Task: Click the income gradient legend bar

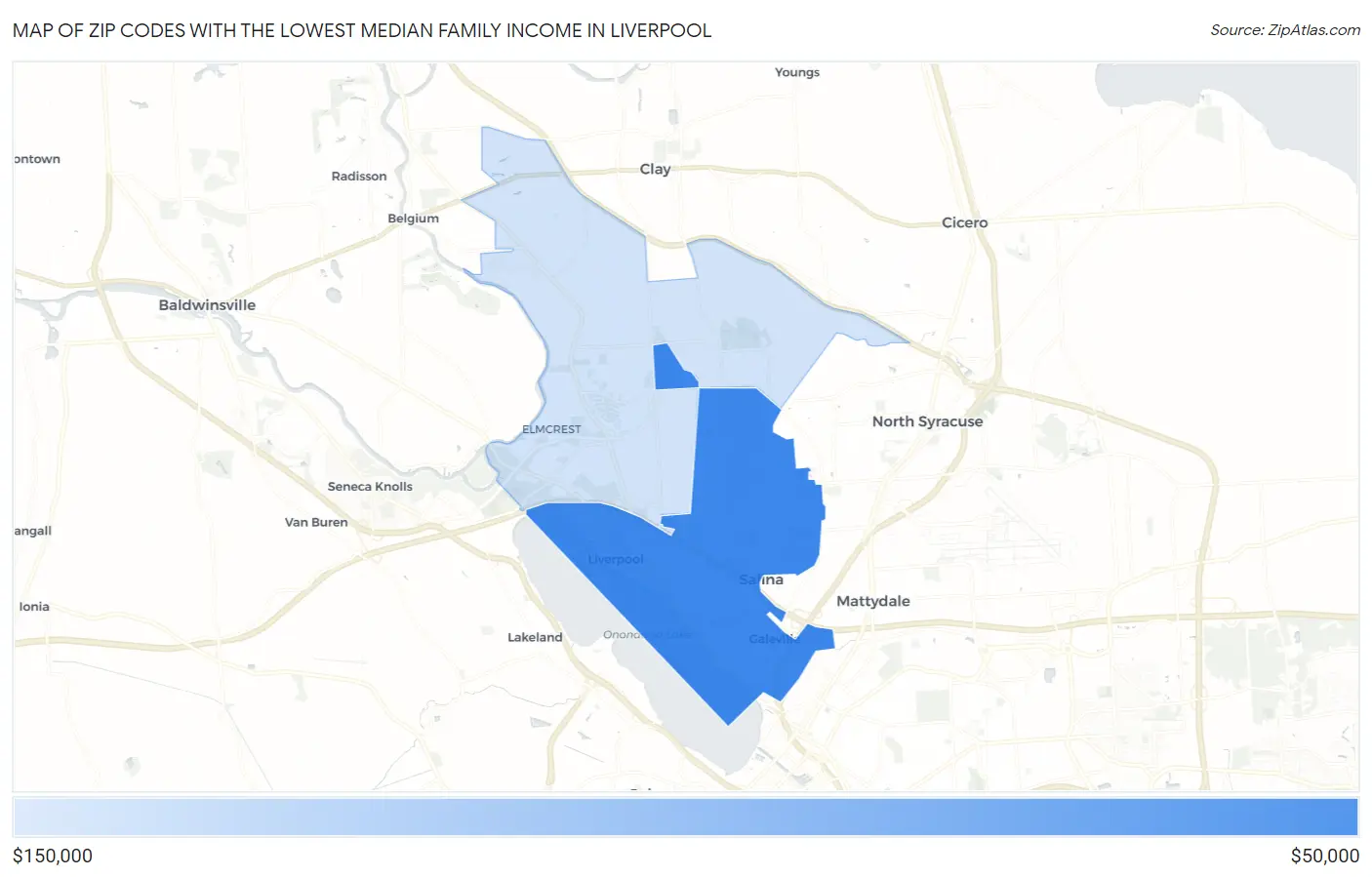Action: point(685,817)
